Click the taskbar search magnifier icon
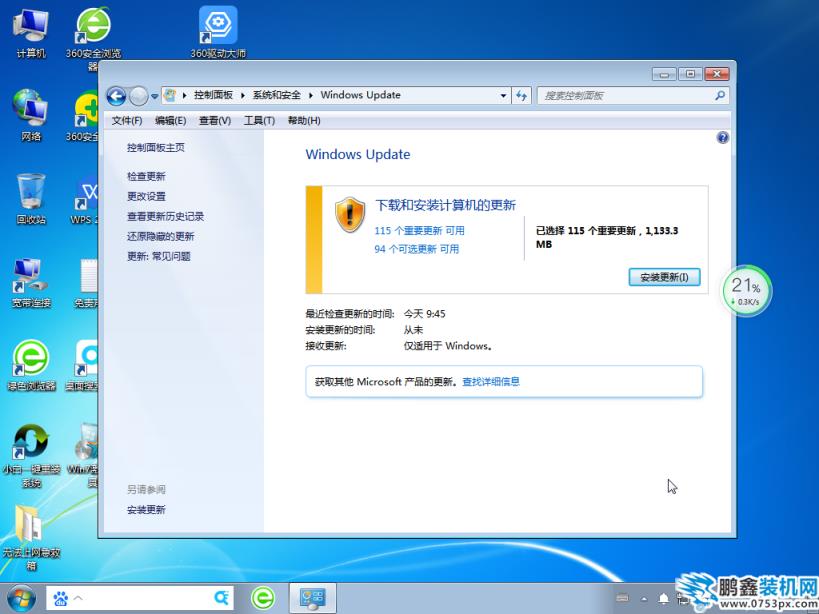 pyautogui.click(x=221, y=598)
